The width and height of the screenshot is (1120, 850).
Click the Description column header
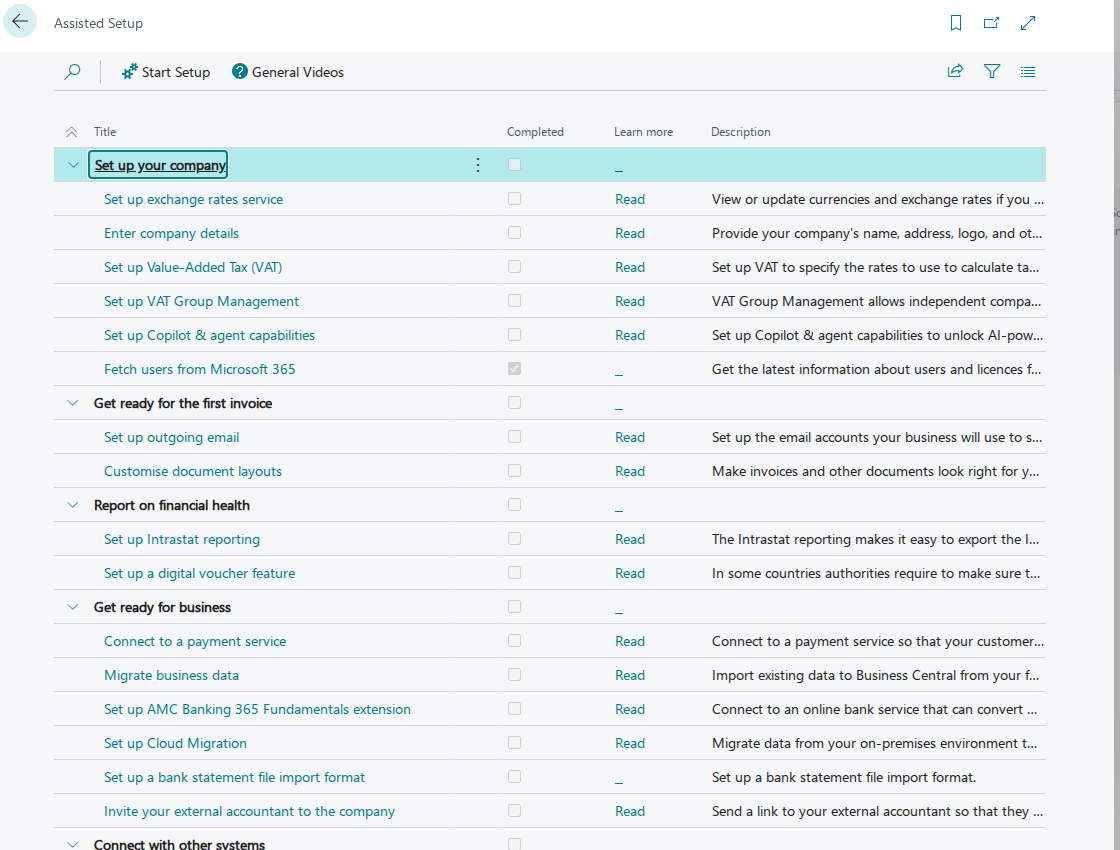pos(741,132)
